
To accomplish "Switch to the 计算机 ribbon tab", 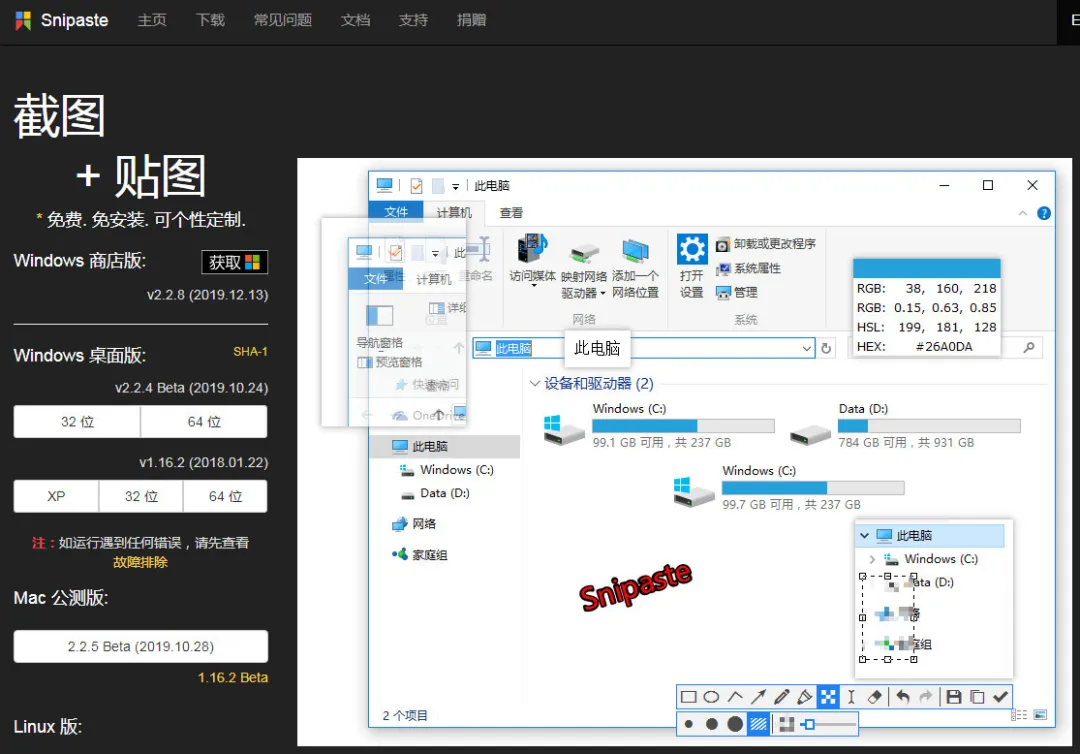I will click(454, 212).
